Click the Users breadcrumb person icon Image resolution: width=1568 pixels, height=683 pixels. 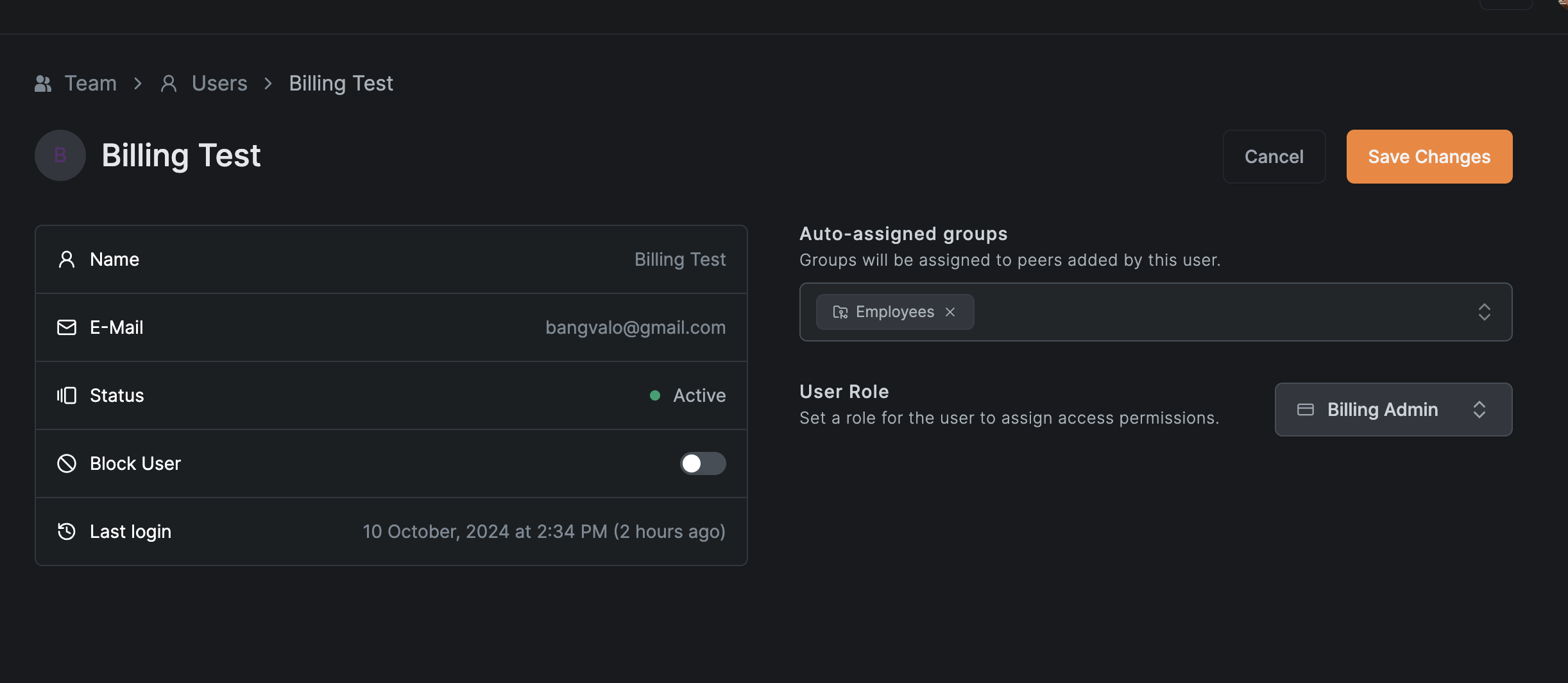pos(169,83)
